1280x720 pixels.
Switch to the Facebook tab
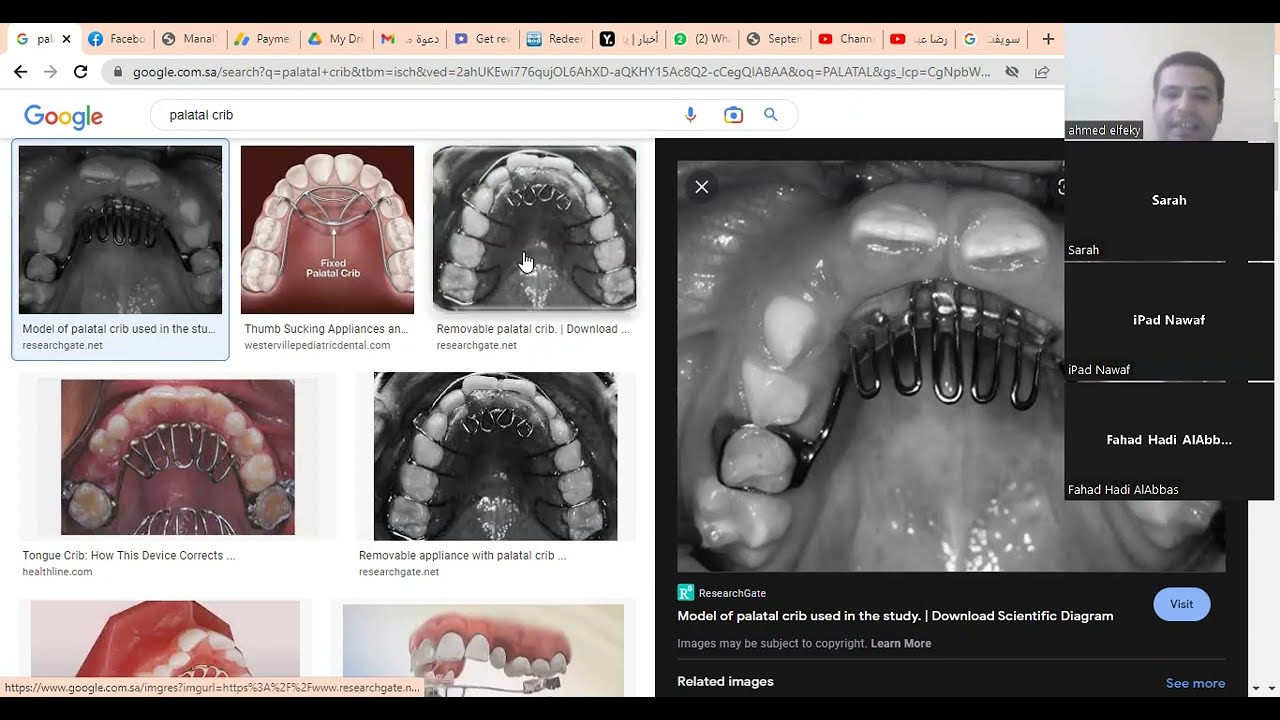coord(118,39)
